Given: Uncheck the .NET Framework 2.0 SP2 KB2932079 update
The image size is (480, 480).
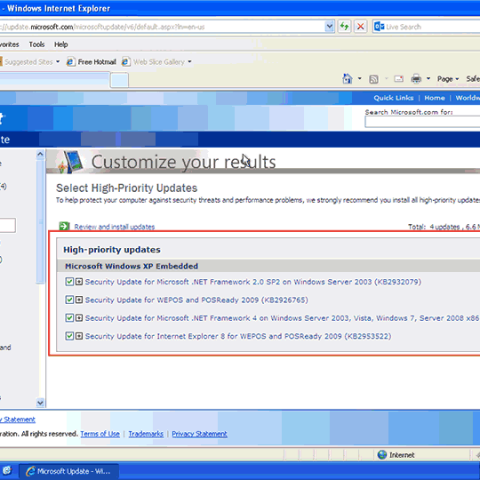Looking at the screenshot, I should (69, 282).
